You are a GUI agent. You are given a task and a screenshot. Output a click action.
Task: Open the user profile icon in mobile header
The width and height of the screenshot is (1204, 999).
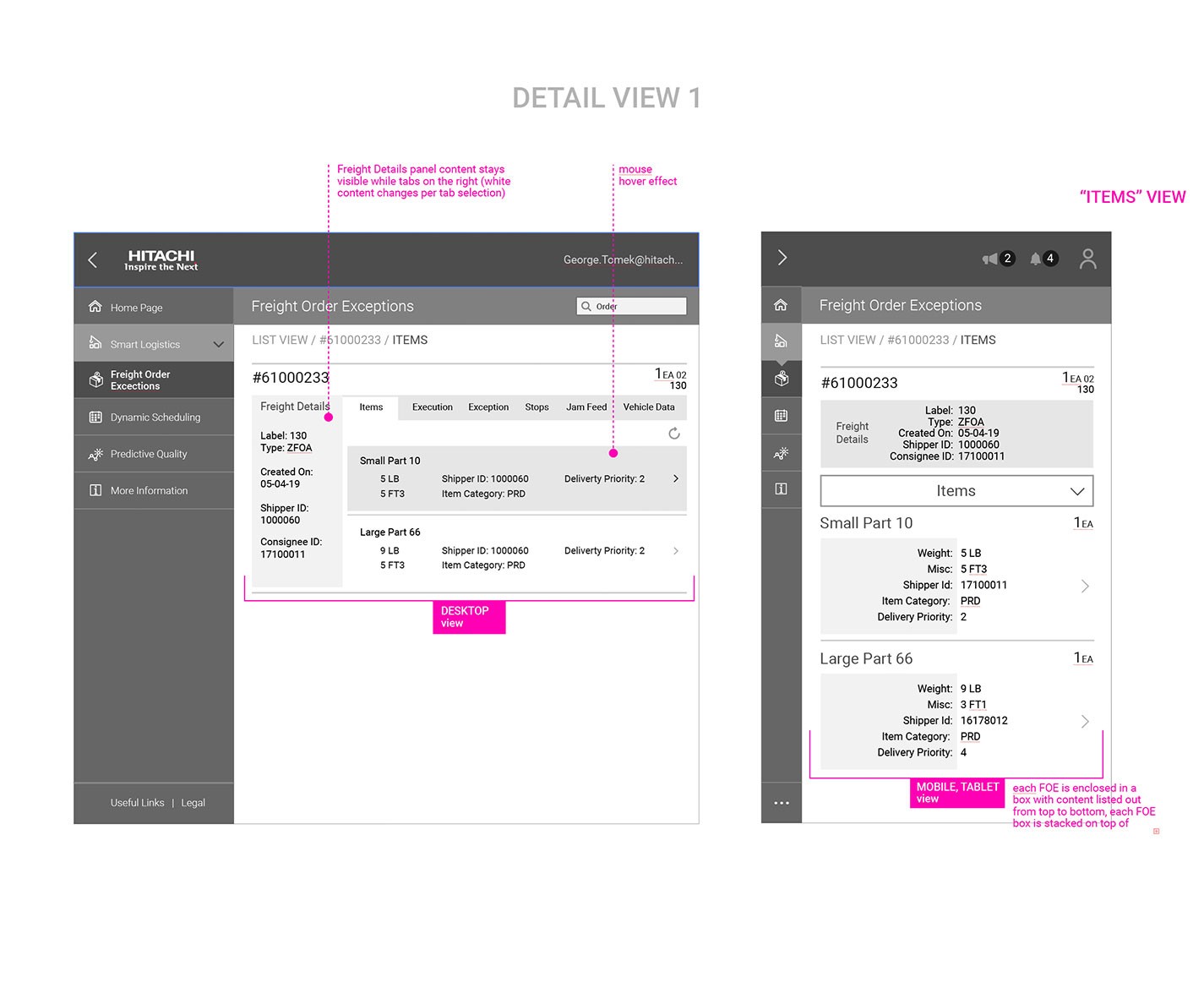click(x=1088, y=259)
